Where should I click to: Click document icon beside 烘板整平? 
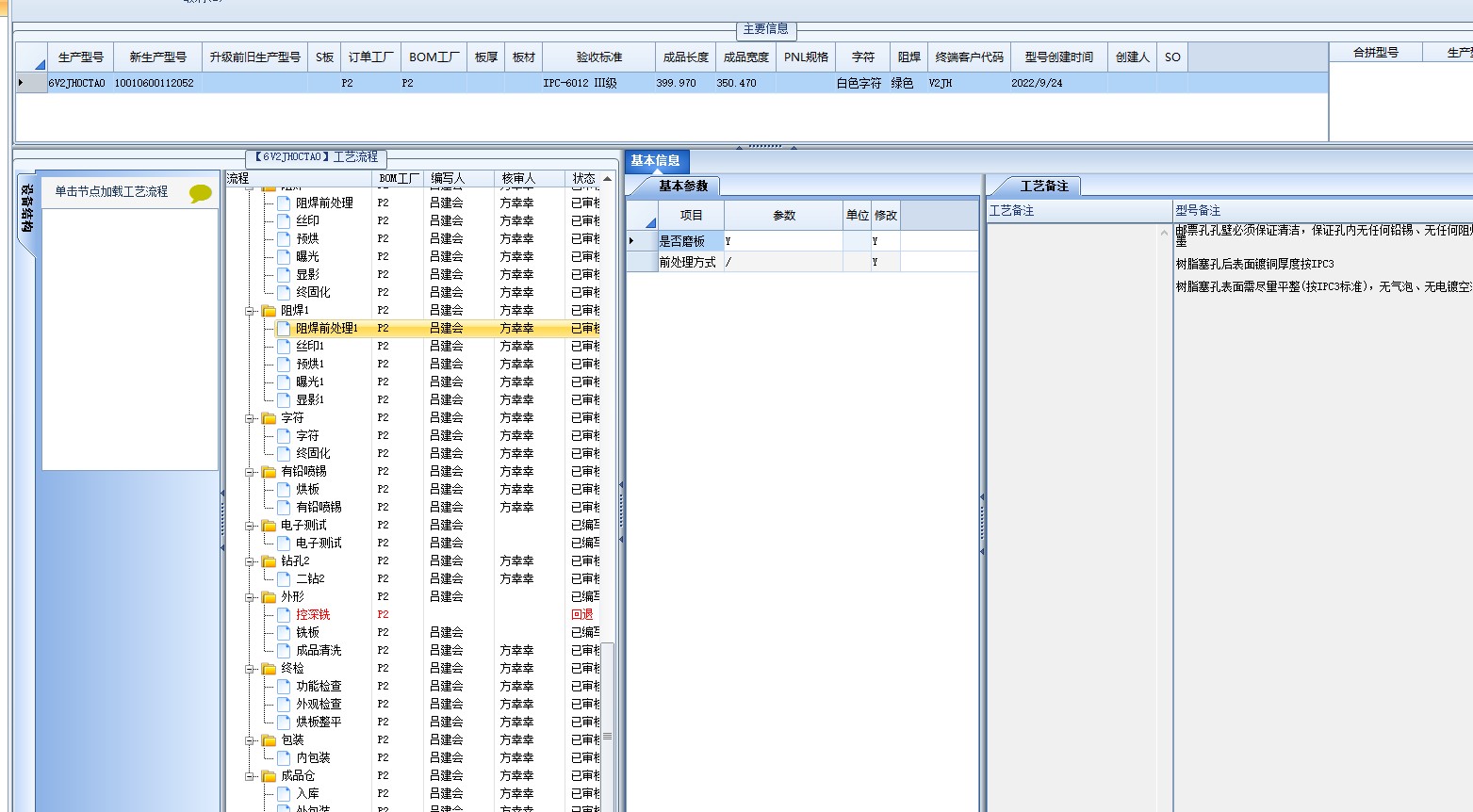click(284, 722)
